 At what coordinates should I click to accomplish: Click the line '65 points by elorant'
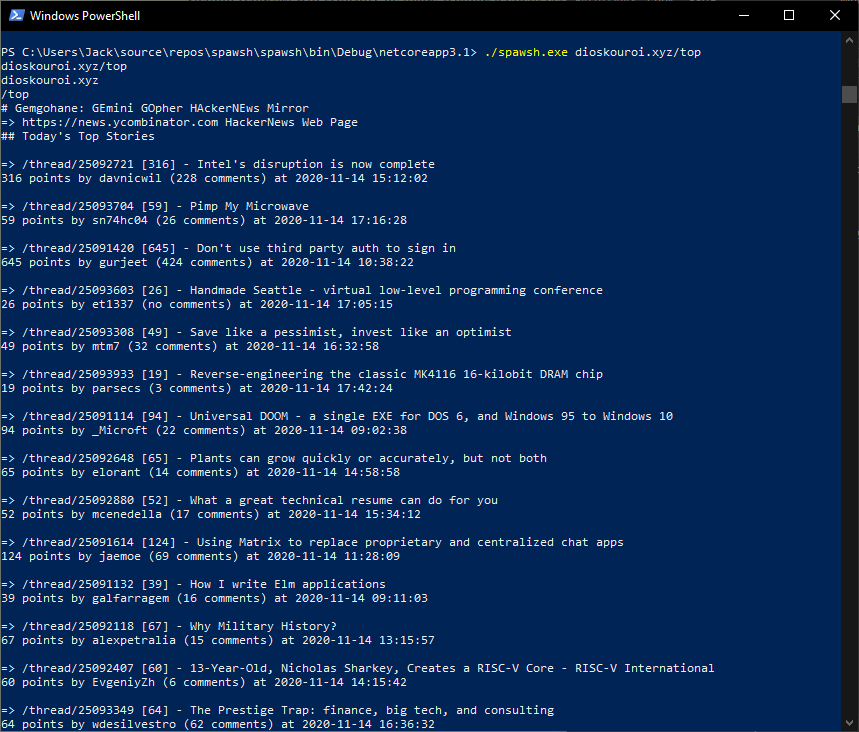[201, 472]
